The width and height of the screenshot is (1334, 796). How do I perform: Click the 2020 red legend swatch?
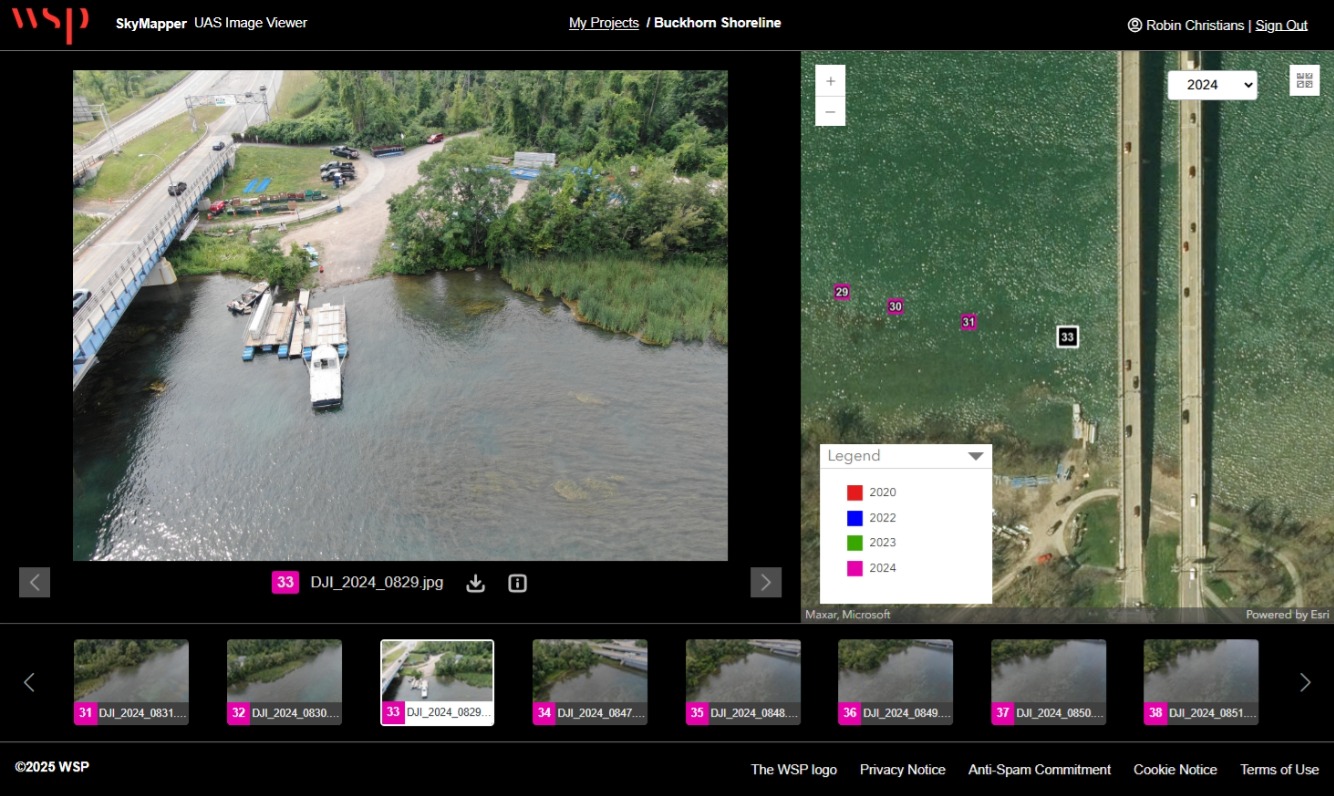tap(854, 492)
